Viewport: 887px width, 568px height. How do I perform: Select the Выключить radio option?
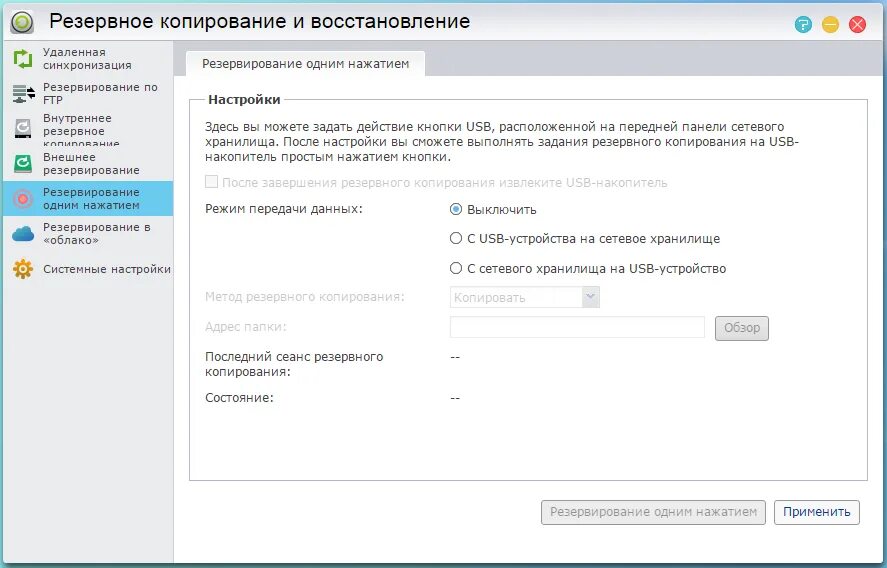(x=455, y=209)
